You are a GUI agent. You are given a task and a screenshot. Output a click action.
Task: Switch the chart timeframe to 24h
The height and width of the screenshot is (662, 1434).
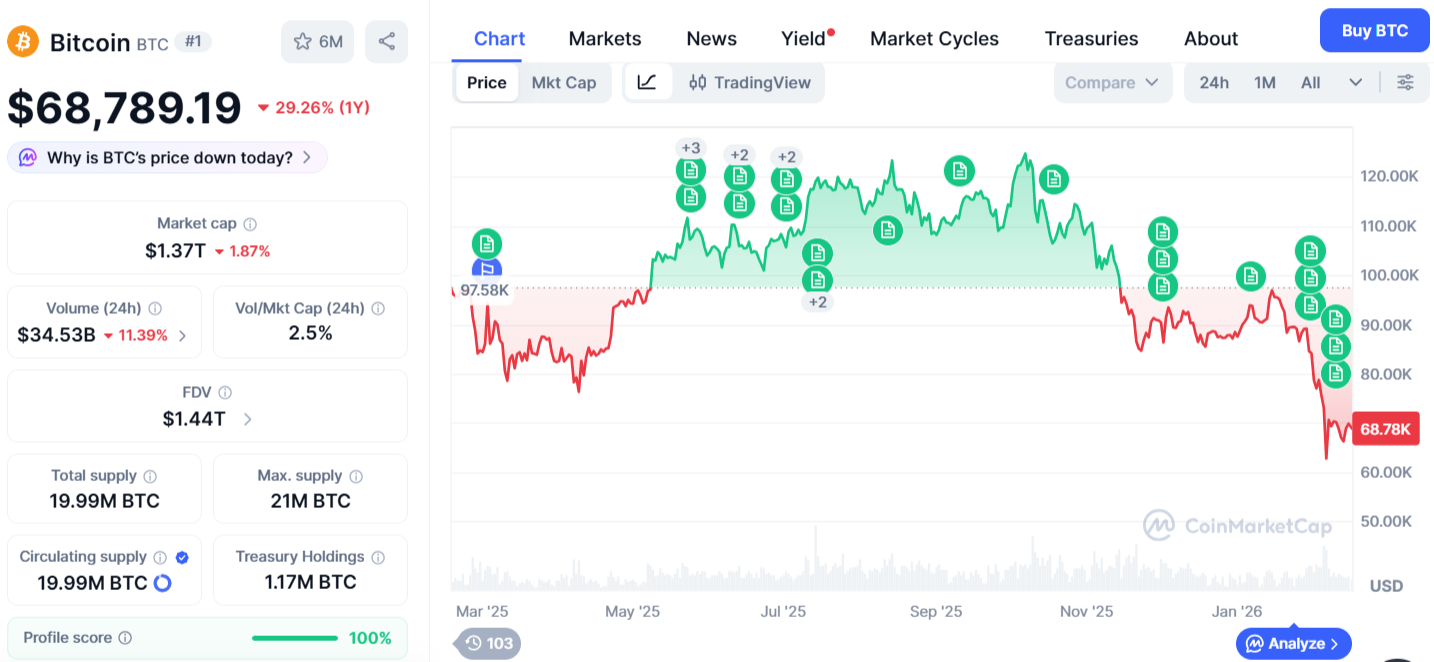[x=1214, y=82]
